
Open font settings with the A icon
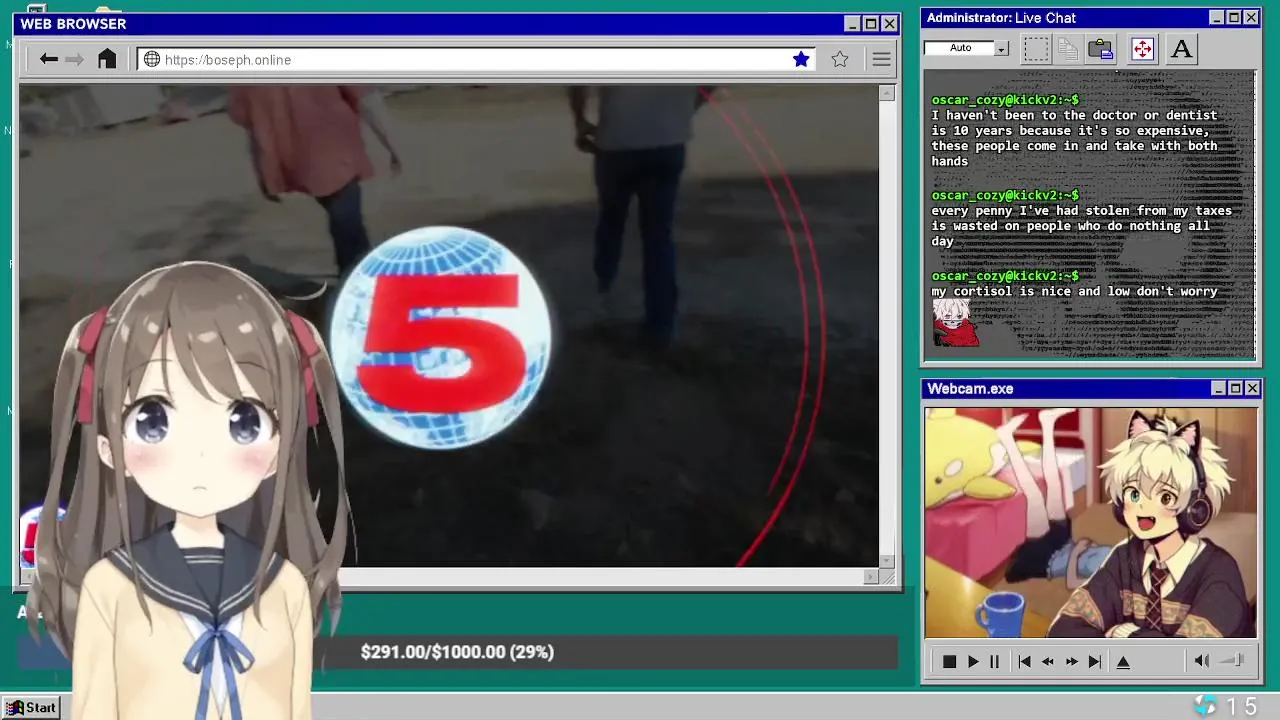point(1181,48)
